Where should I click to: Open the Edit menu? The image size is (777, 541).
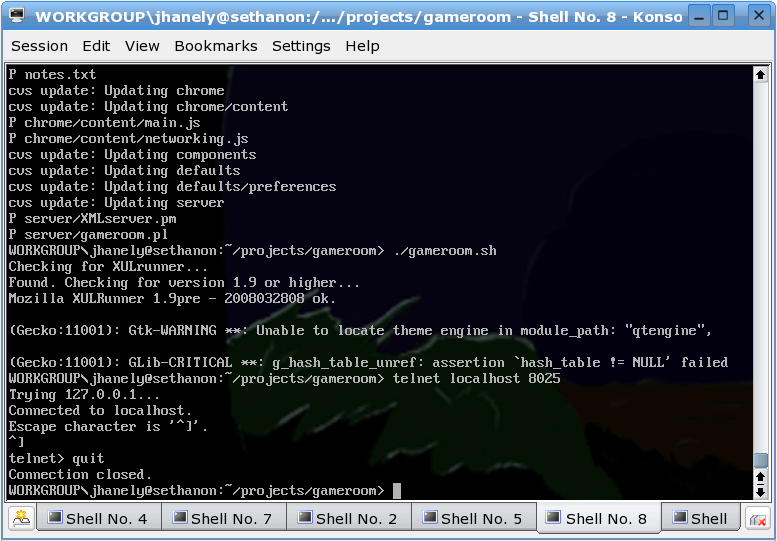point(96,46)
